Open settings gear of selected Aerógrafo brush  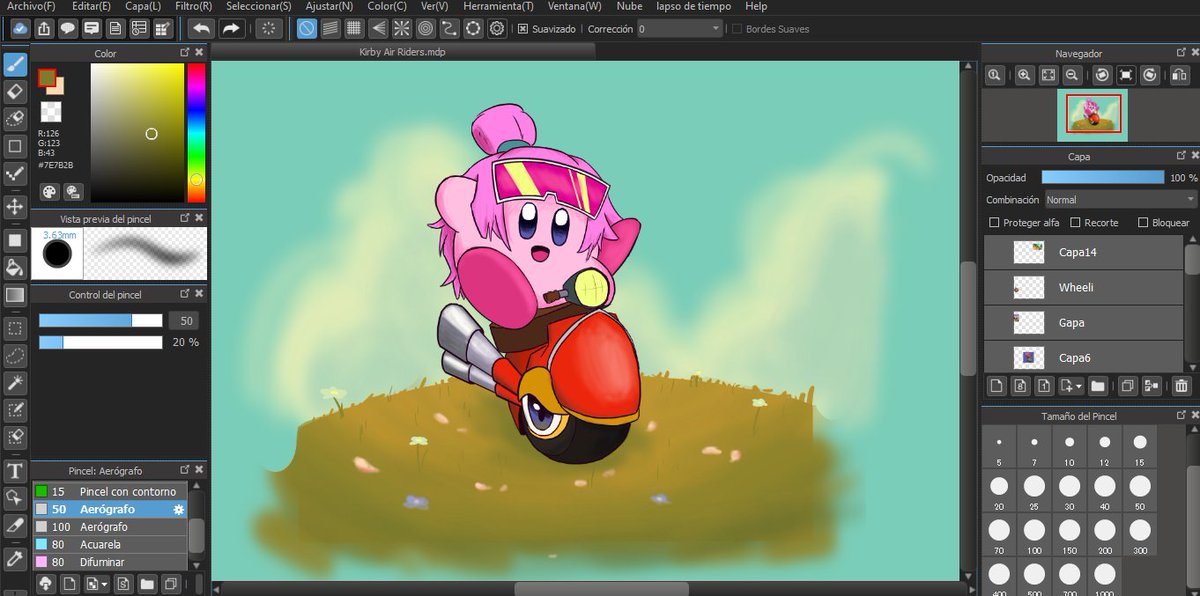[x=179, y=509]
